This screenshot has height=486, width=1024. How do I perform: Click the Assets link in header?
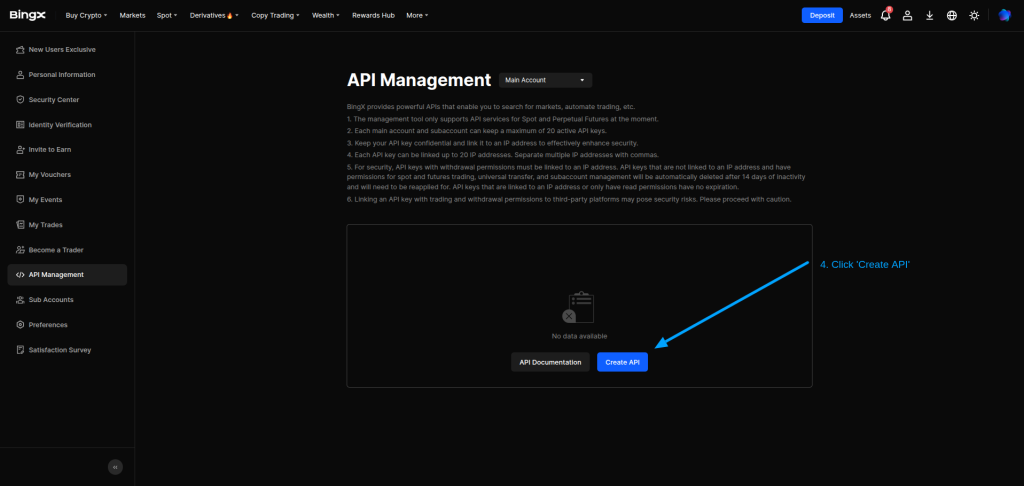point(860,16)
